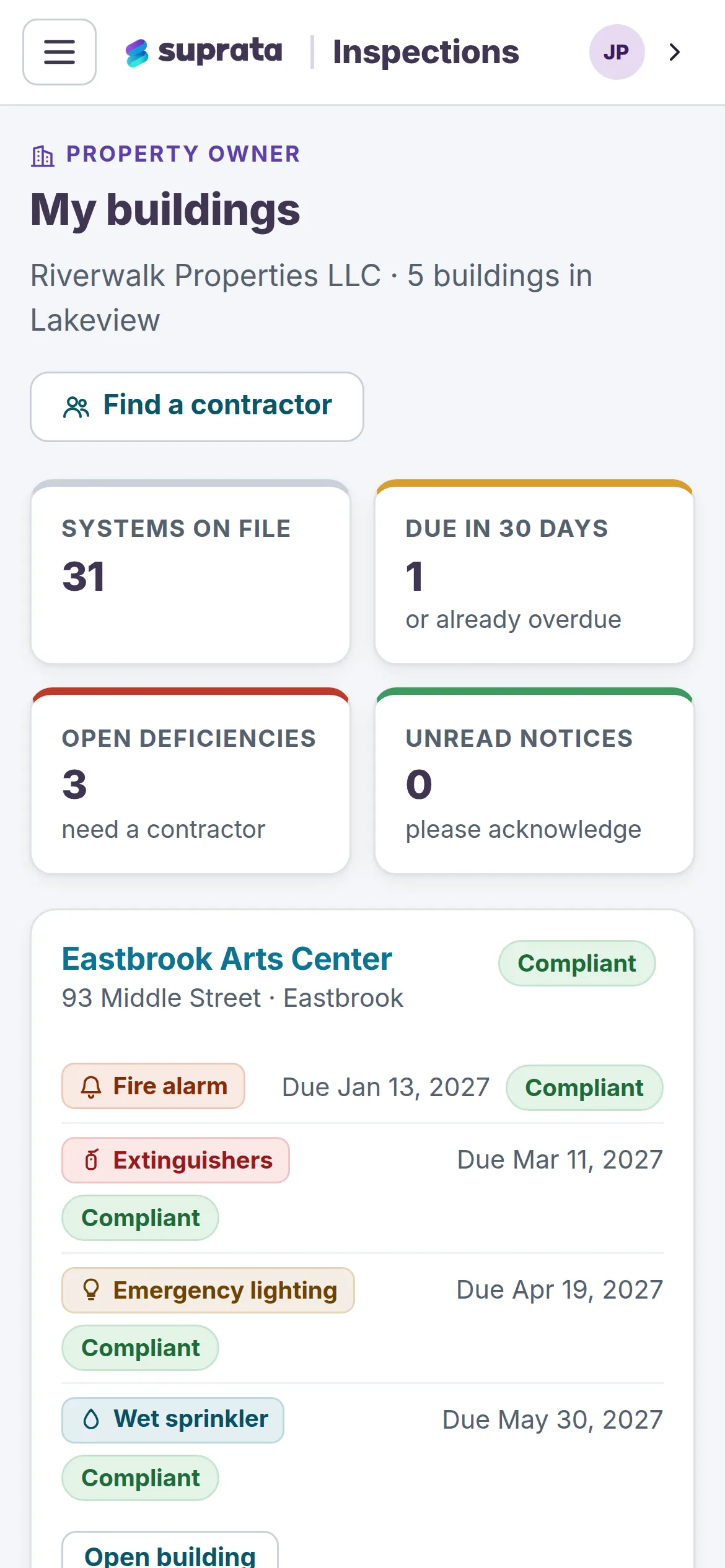Click the Compliant badge beside Eastbrook Arts Center
Viewport: 725px width, 1568px height.
[x=577, y=963]
